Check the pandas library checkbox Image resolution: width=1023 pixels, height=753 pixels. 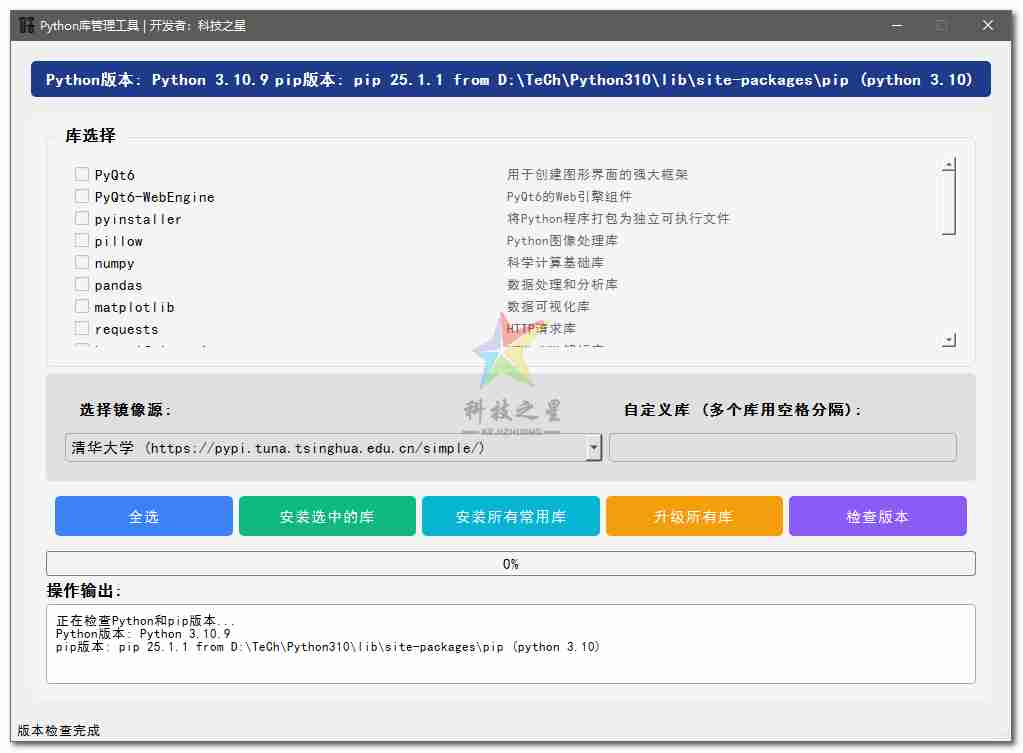pyautogui.click(x=82, y=285)
